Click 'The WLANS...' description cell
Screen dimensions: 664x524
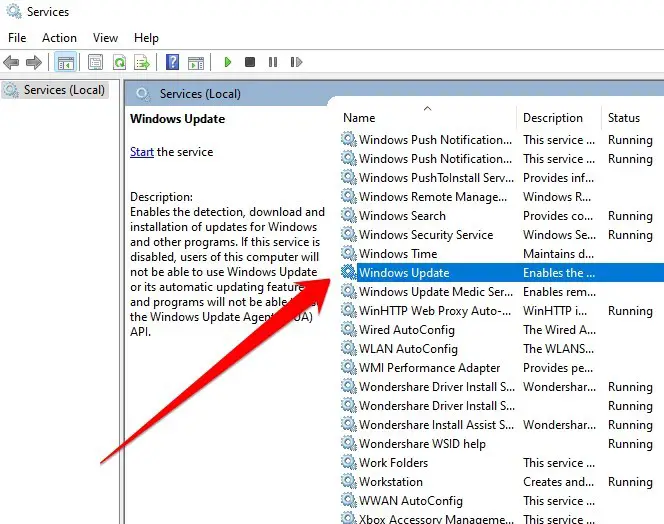[x=558, y=349]
